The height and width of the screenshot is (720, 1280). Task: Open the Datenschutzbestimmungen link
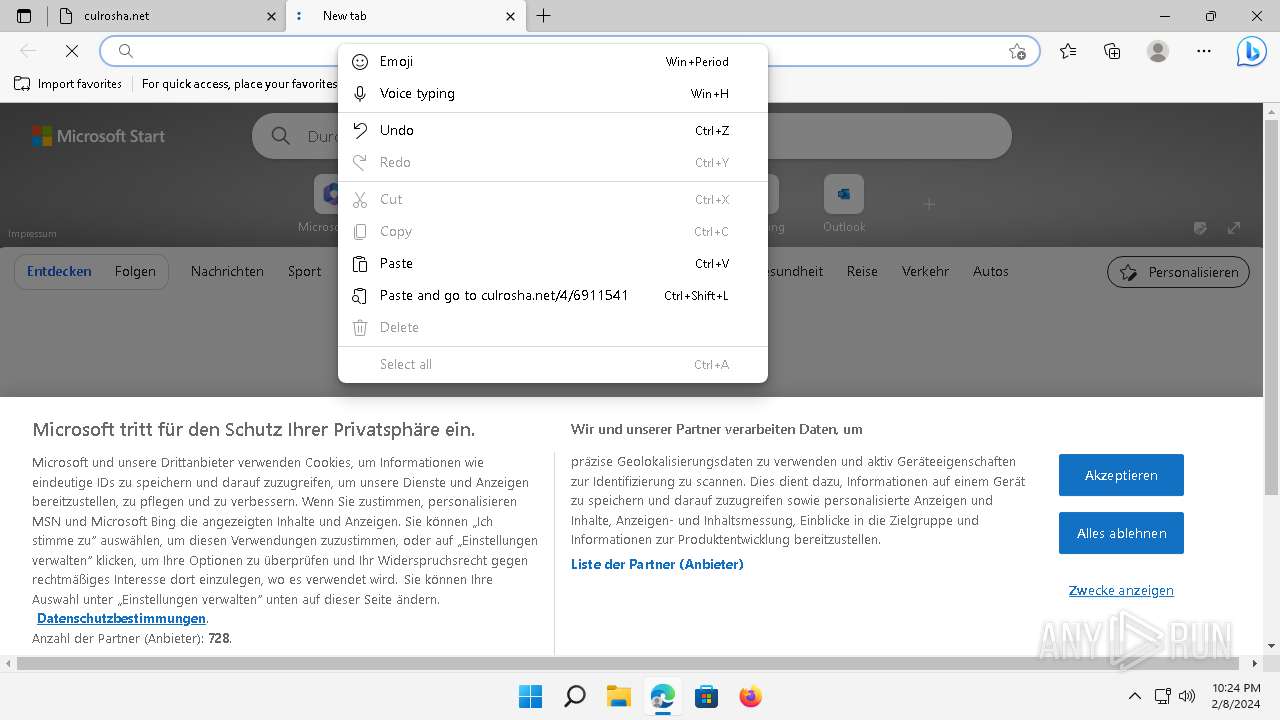click(121, 618)
